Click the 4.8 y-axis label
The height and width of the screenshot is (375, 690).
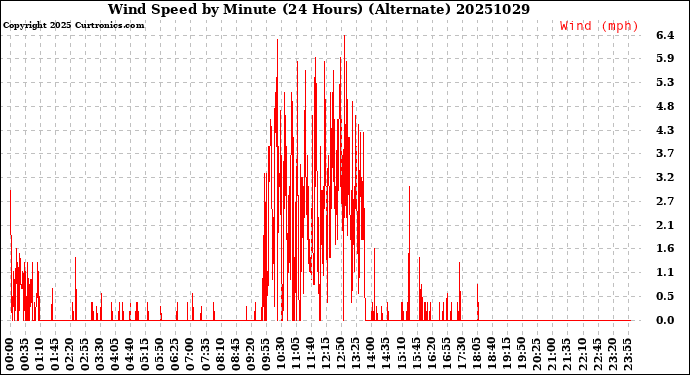tap(665, 106)
